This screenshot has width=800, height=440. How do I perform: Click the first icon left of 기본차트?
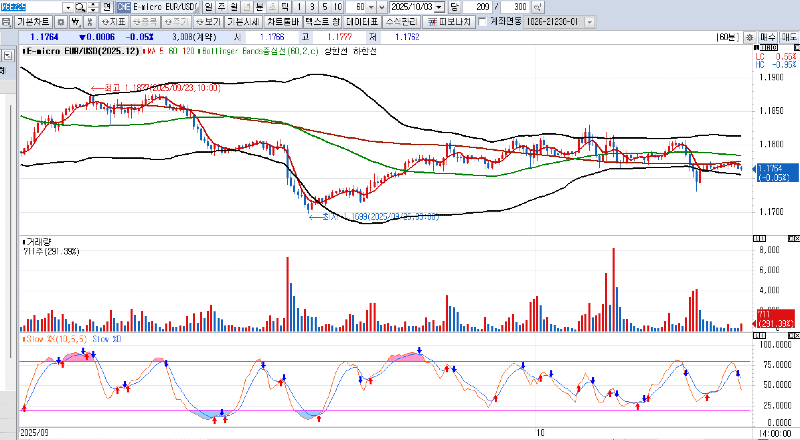6,21
